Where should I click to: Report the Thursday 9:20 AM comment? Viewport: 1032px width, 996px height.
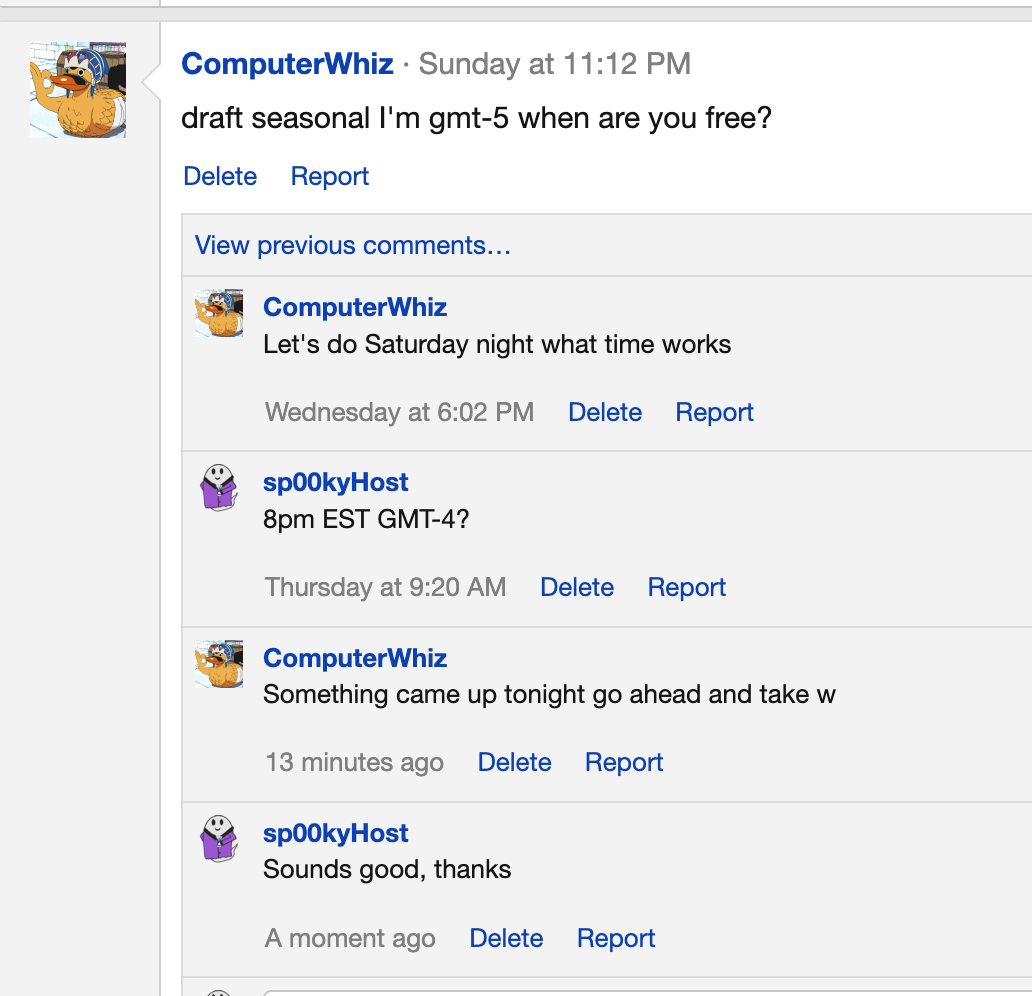(x=686, y=588)
